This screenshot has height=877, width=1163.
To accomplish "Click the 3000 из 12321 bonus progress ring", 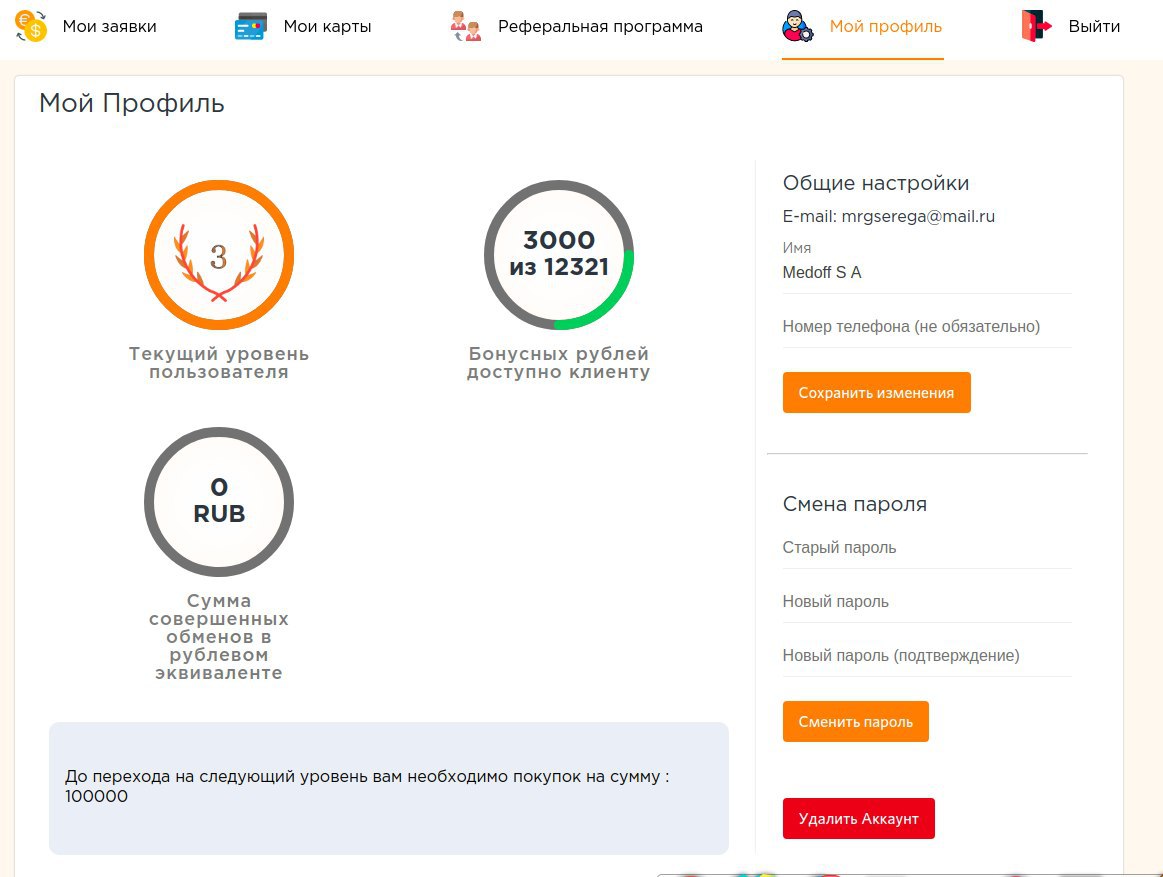I will click(559, 255).
